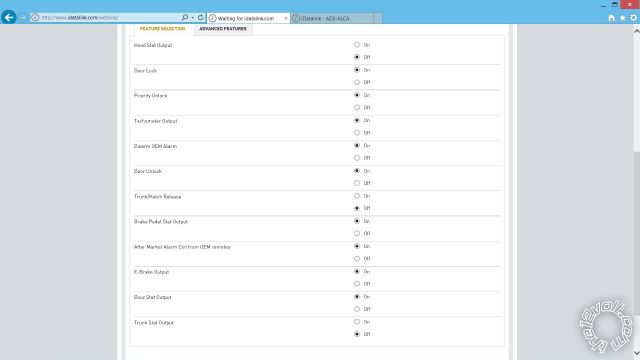The width and height of the screenshot is (640, 360).
Task: Turn Door Lock On
Action: click(x=357, y=70)
